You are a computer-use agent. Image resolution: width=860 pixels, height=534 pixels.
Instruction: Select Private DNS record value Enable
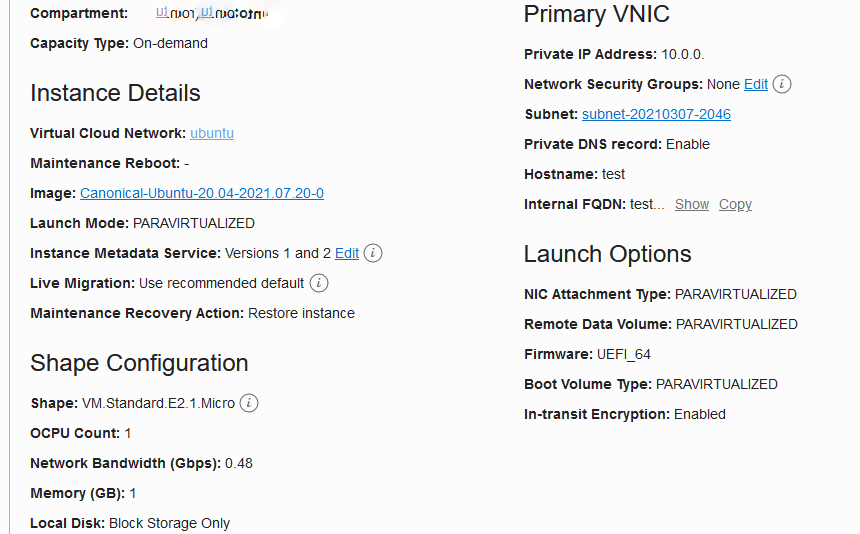[x=688, y=144]
